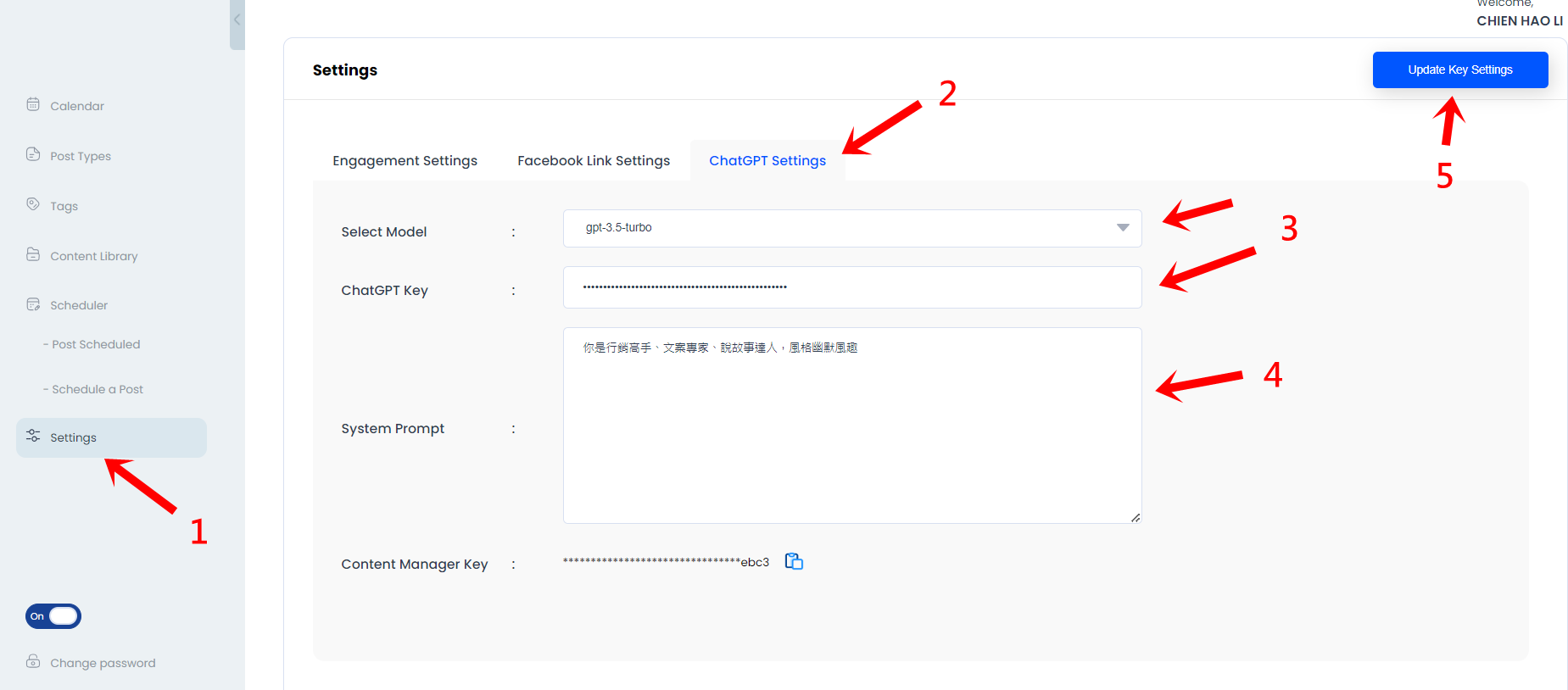Click the masked Content Manager Key text
1568x690 pixels.
tap(666, 562)
